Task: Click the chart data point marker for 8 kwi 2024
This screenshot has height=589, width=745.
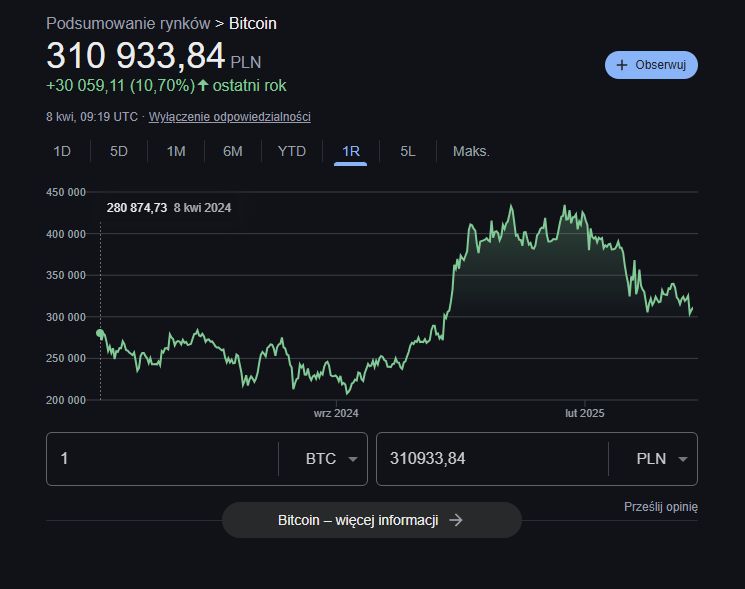Action: pos(100,333)
